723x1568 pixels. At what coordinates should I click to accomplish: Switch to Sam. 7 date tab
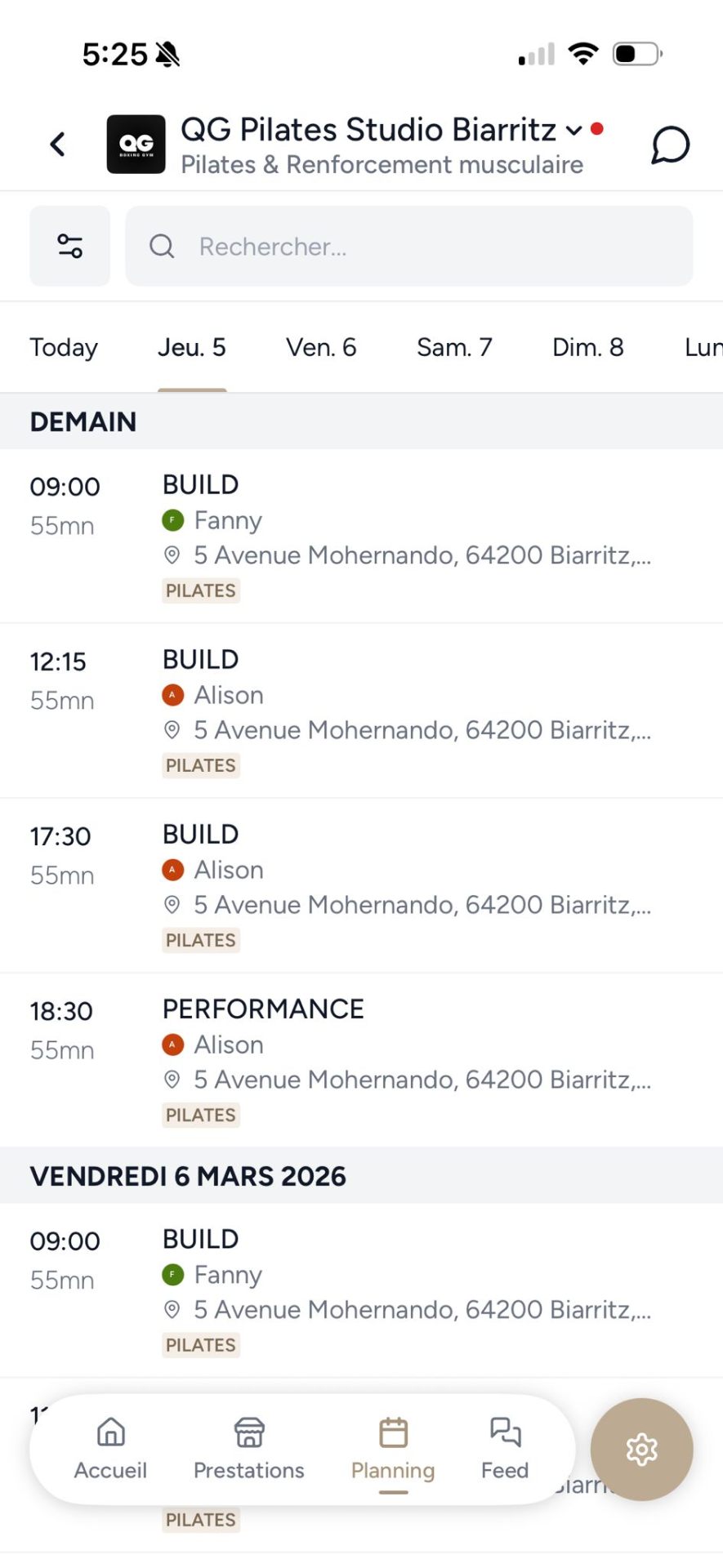pos(454,348)
